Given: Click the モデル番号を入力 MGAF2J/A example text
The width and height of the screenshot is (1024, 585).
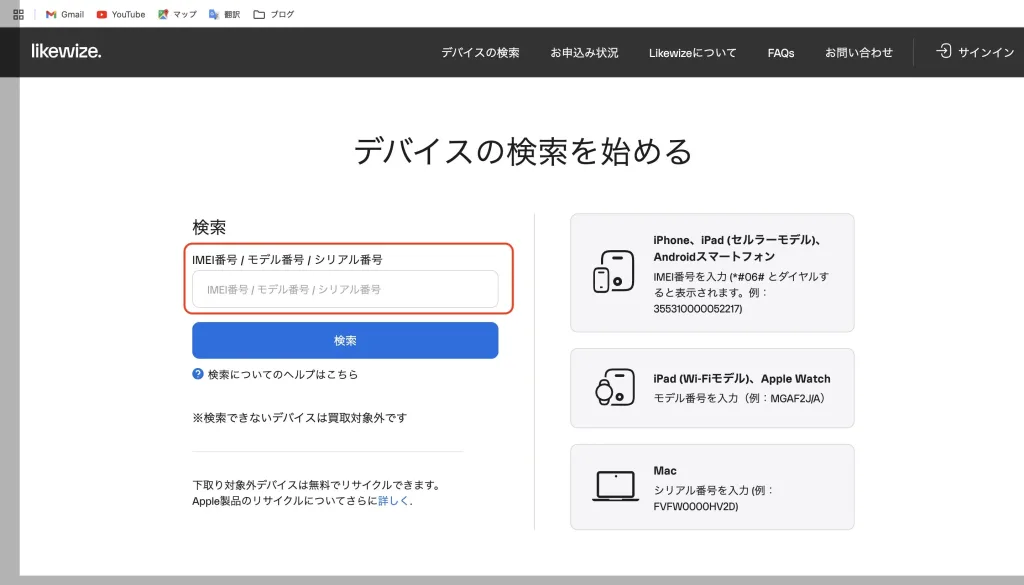Looking at the screenshot, I should [x=740, y=398].
